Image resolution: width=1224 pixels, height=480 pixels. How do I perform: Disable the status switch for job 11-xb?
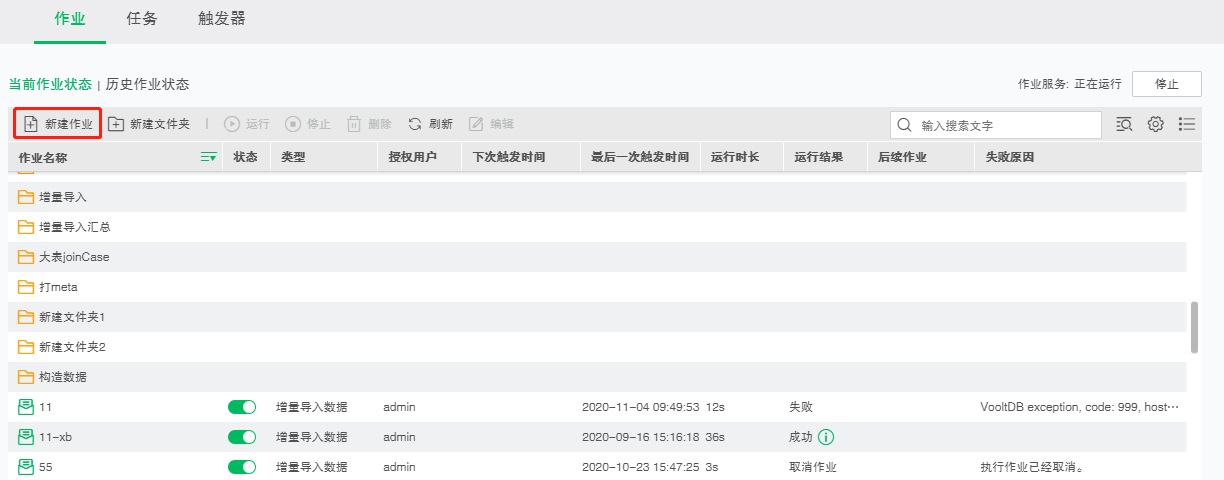(242, 437)
